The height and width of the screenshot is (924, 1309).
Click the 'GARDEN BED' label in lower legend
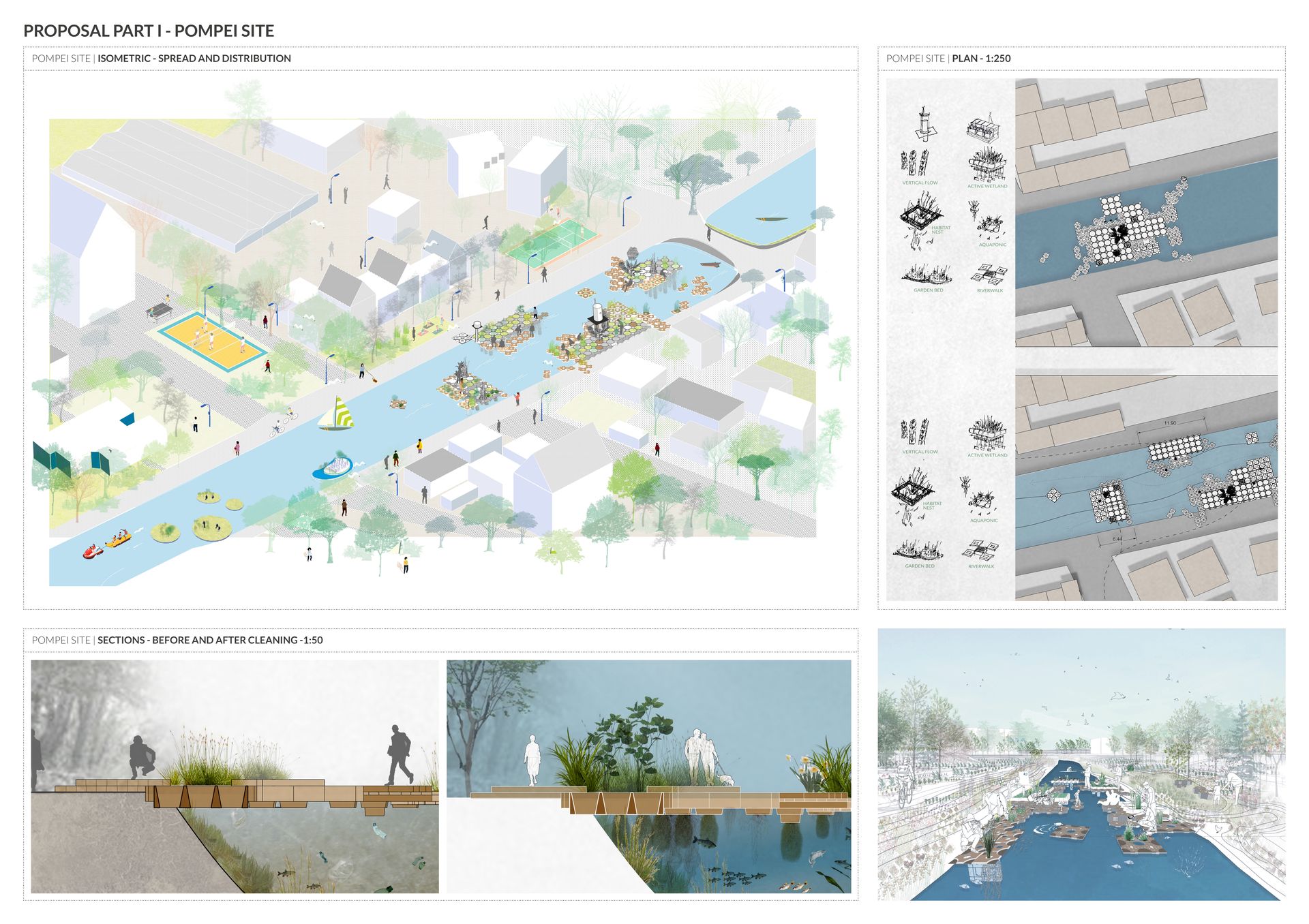(920, 566)
